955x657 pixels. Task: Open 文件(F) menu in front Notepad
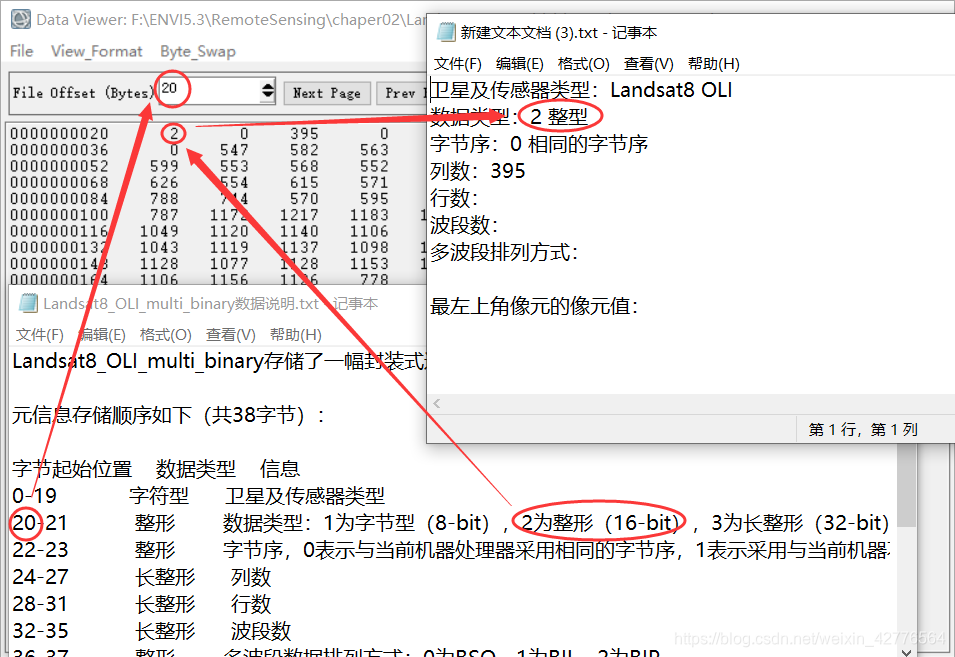coord(457,63)
